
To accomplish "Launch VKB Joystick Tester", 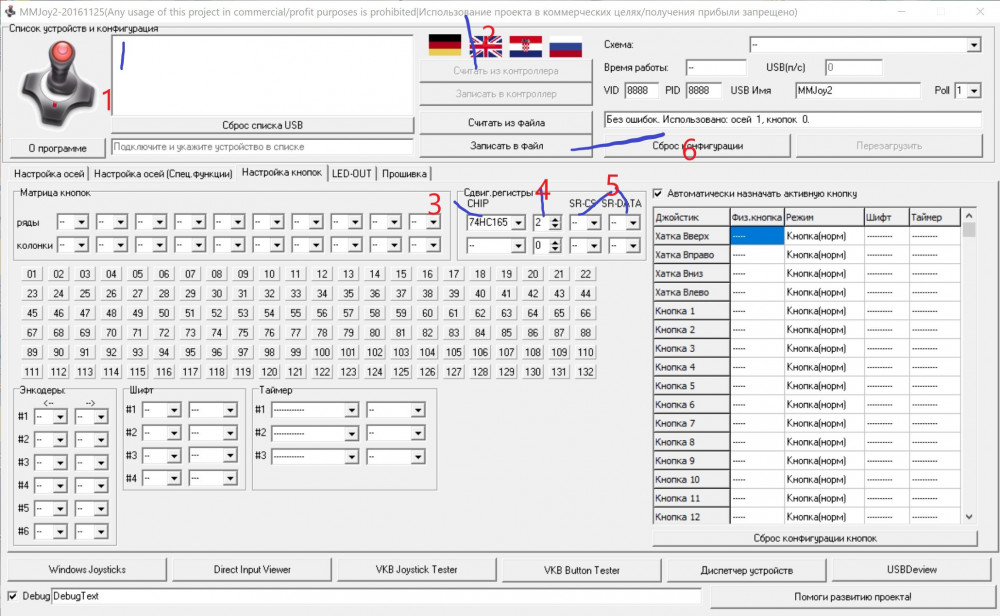I will point(416,570).
